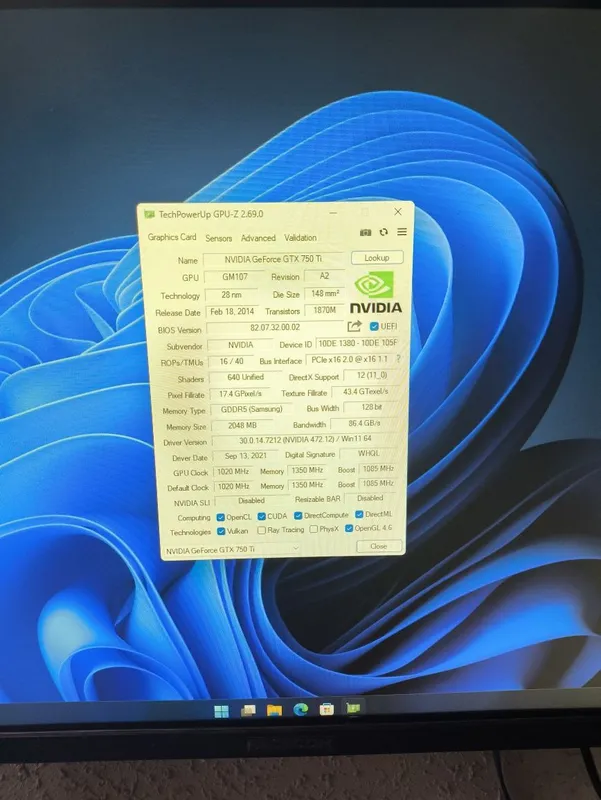The width and height of the screenshot is (601, 800).
Task: Toggle the UEFI checkbox
Action: click(x=374, y=326)
